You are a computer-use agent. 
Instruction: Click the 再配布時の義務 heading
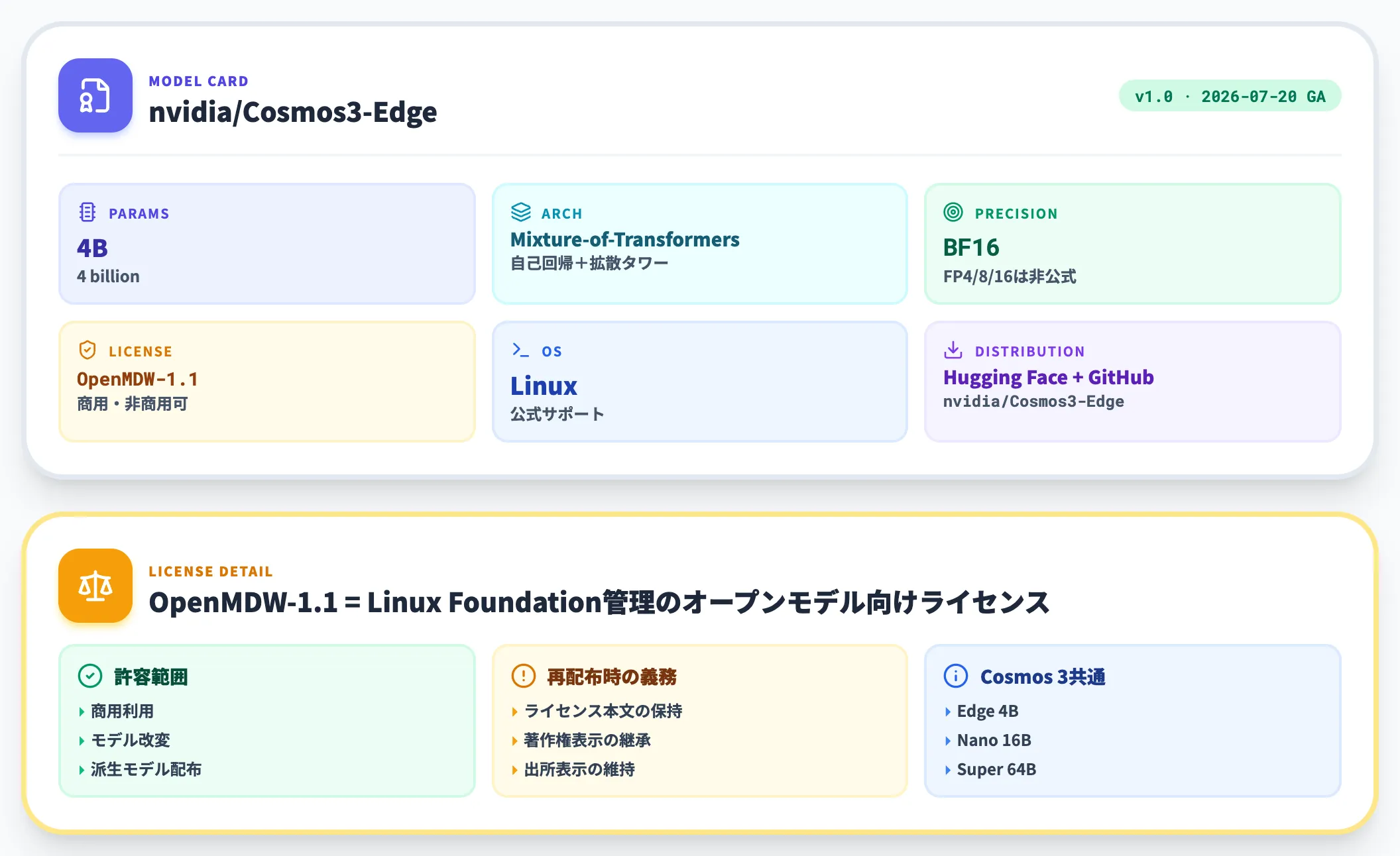(x=612, y=676)
